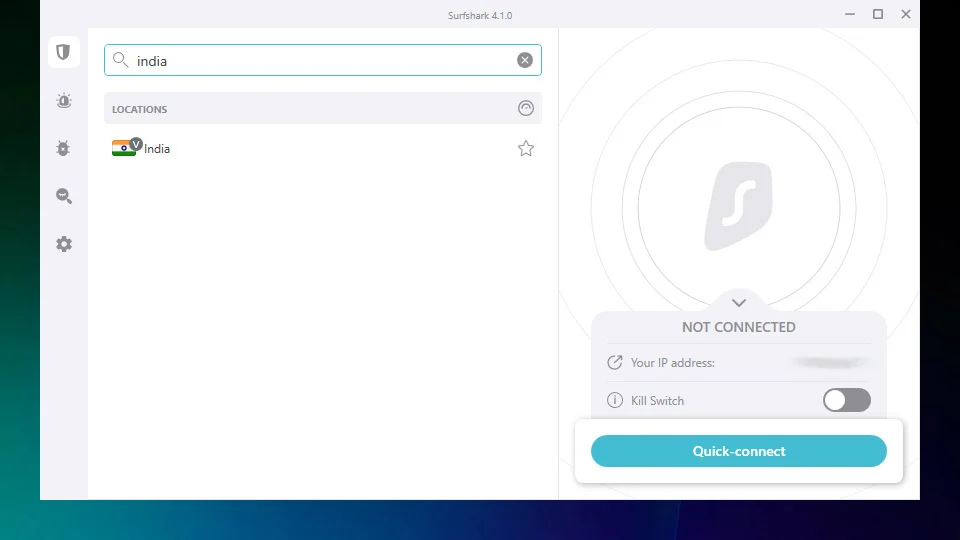Clear the search field with the X icon
This screenshot has width=960, height=540.
pyautogui.click(x=525, y=60)
